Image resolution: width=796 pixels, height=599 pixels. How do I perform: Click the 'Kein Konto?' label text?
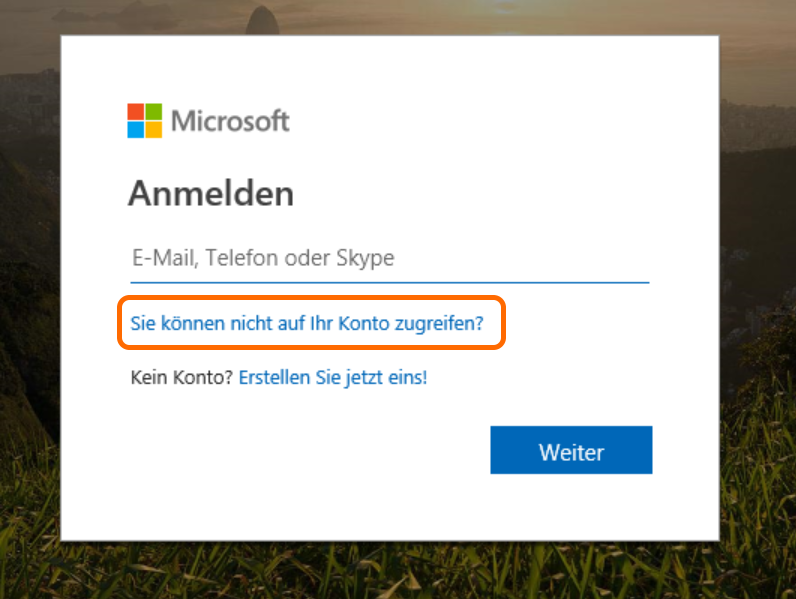[x=181, y=378]
